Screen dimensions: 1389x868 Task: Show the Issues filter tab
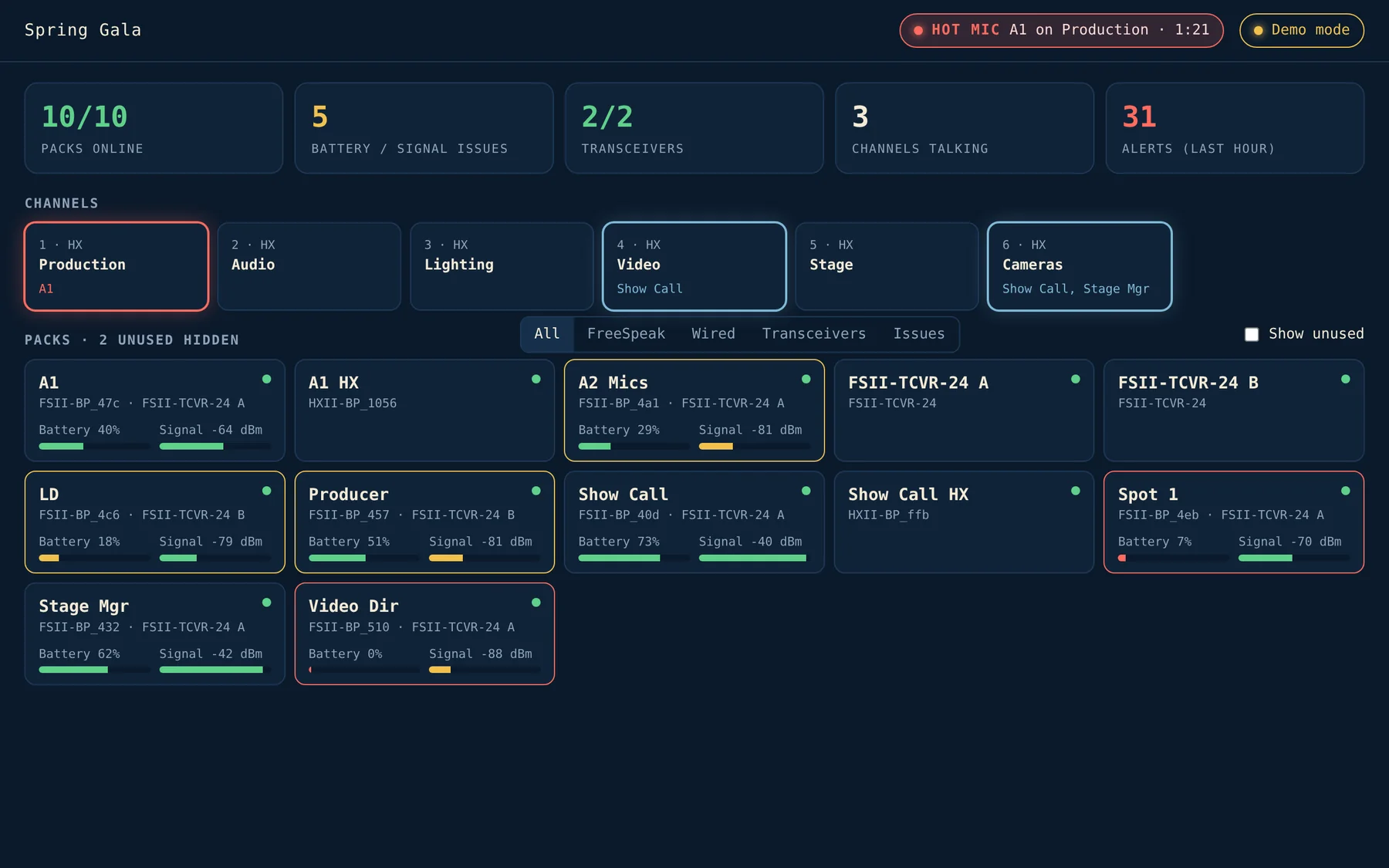(918, 333)
